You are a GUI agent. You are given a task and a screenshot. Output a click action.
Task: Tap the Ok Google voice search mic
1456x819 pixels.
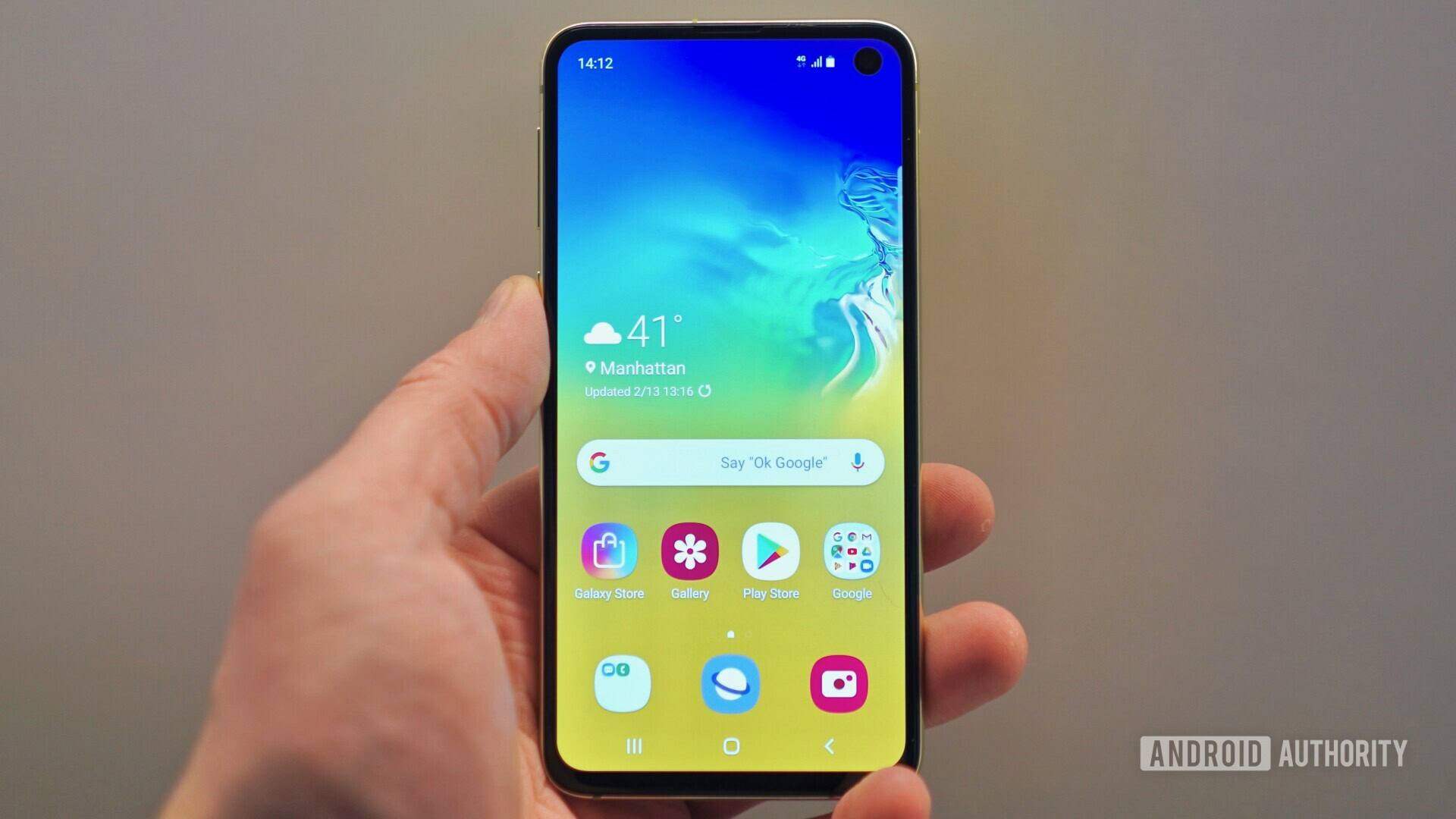pos(857,461)
